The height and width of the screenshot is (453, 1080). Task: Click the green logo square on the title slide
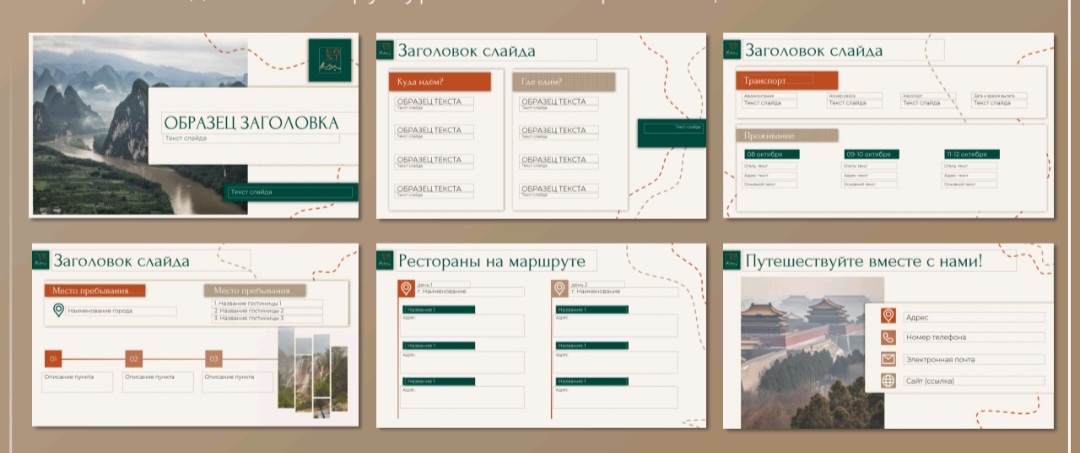(330, 60)
